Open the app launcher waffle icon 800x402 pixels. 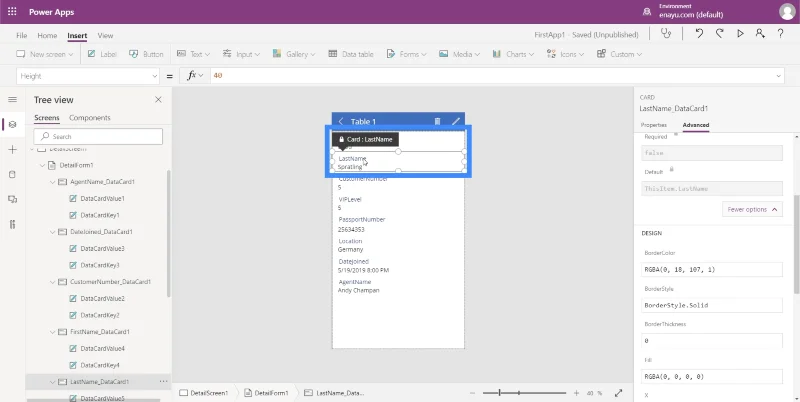[x=12, y=12]
